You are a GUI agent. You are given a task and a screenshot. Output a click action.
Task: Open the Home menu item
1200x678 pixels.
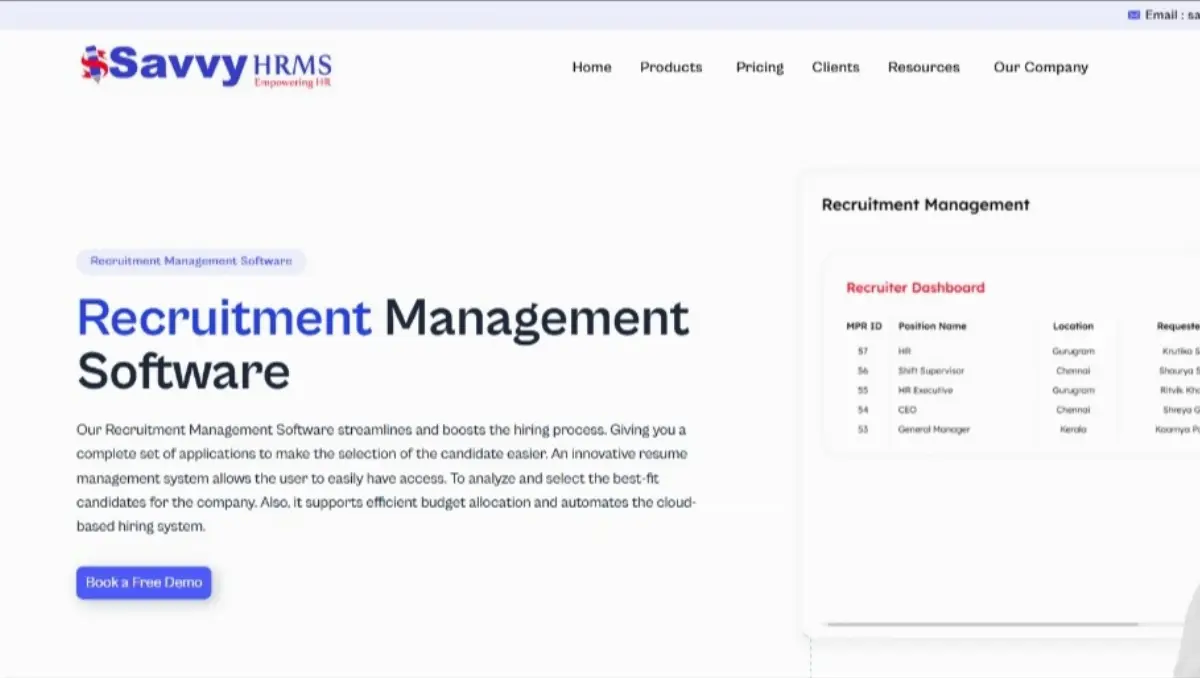[x=591, y=67]
